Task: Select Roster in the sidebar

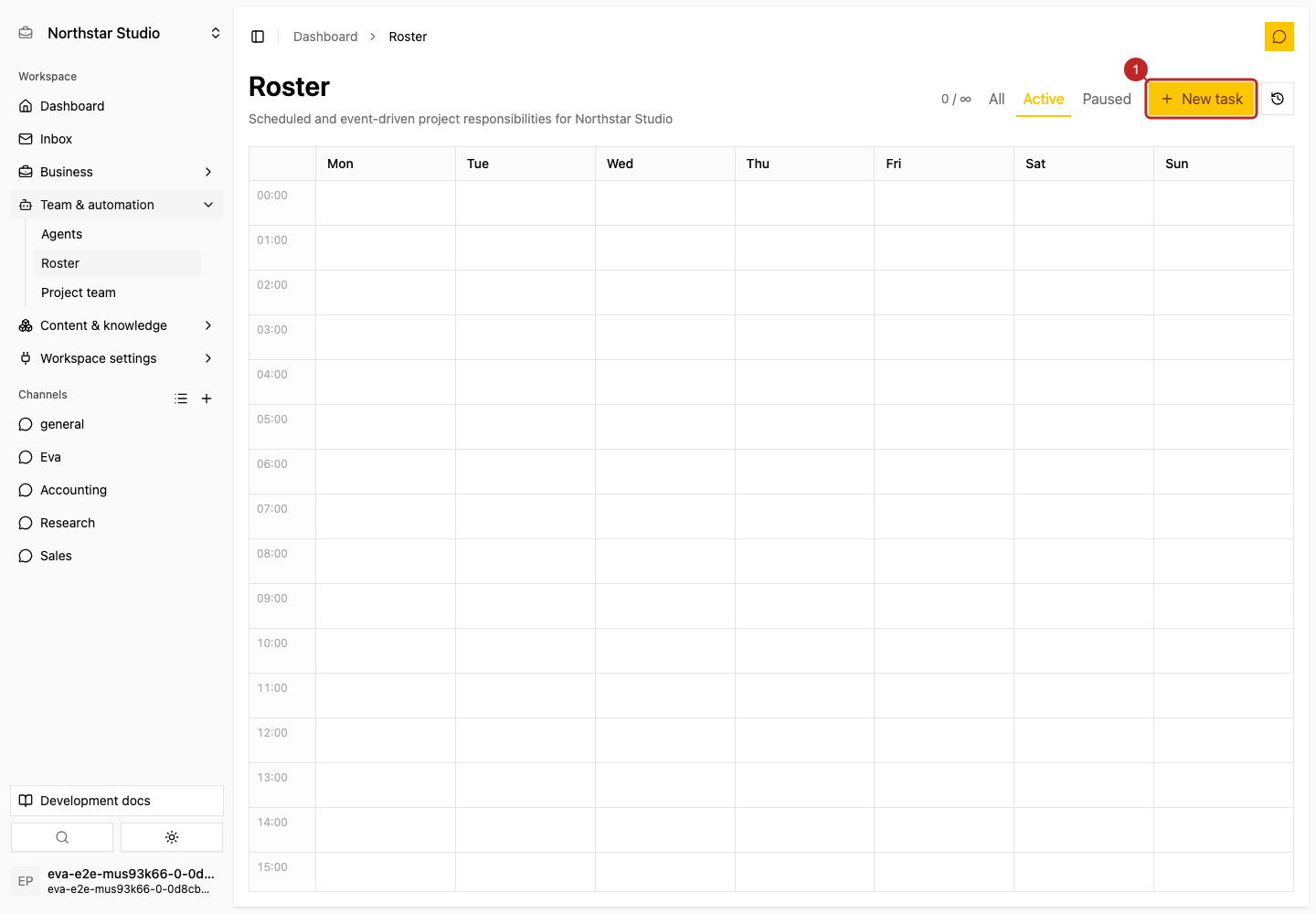Action: tap(117, 263)
